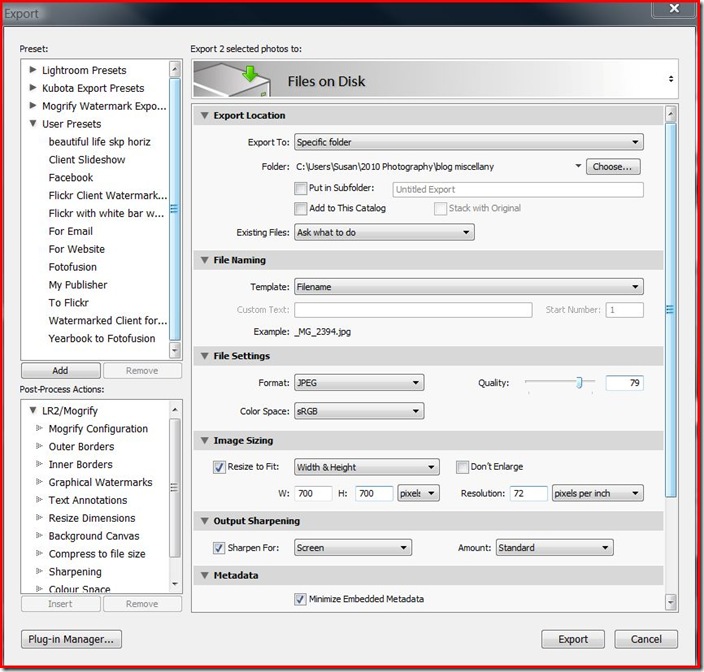Click the Export button
This screenshot has height=672, width=704.
(572, 639)
